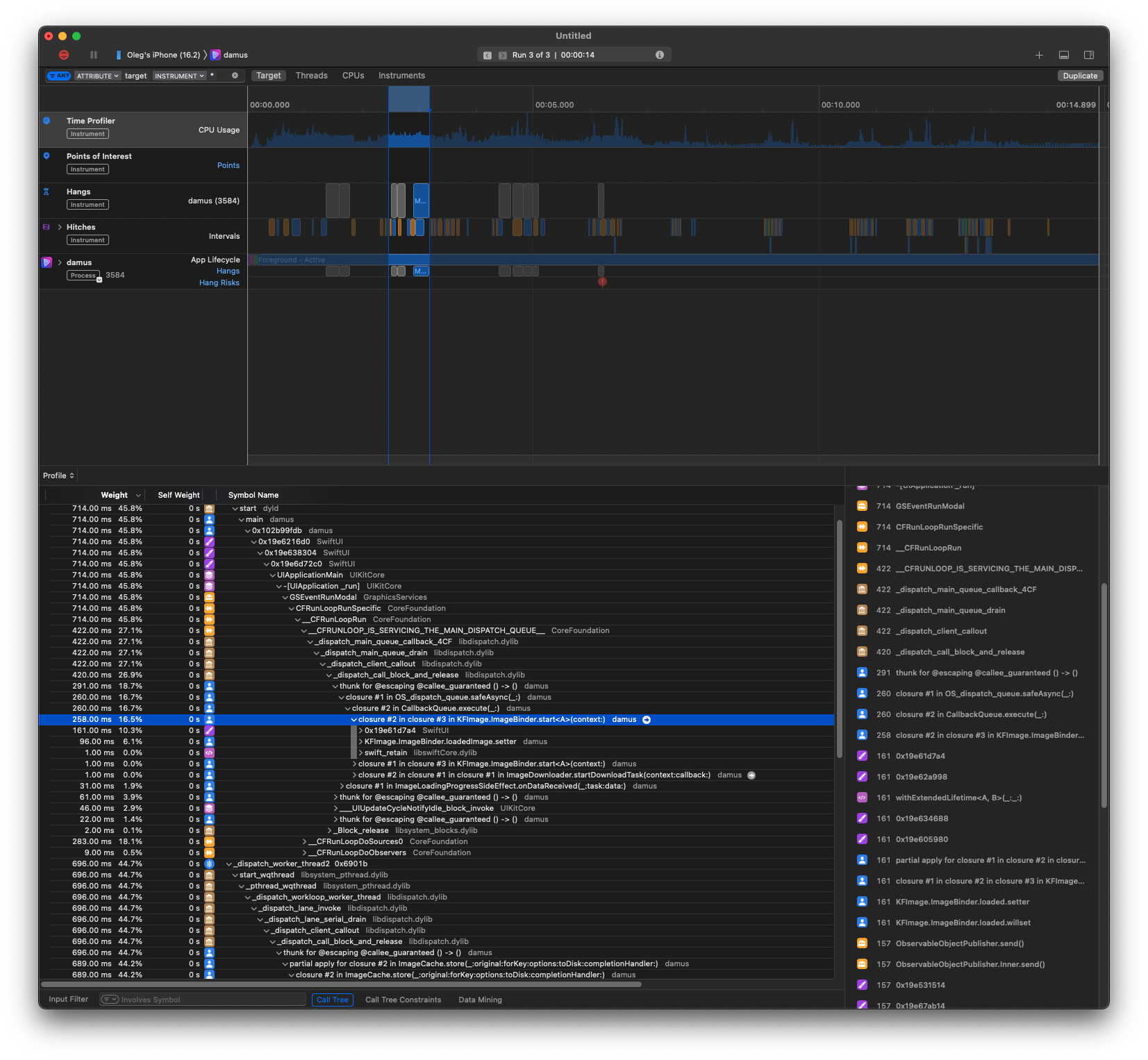Click the red hang risk marker
The image size is (1148, 1060).
602,281
